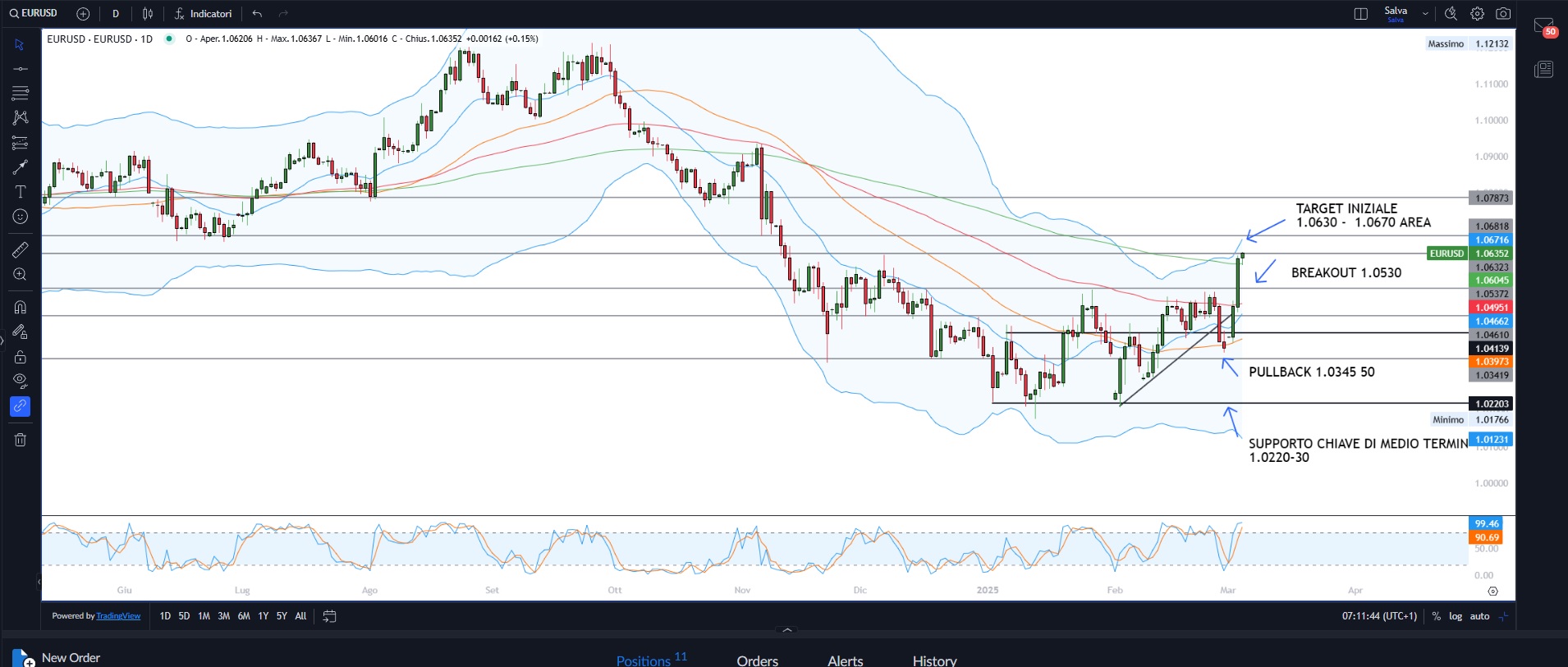Open the History tab

pos(934,660)
